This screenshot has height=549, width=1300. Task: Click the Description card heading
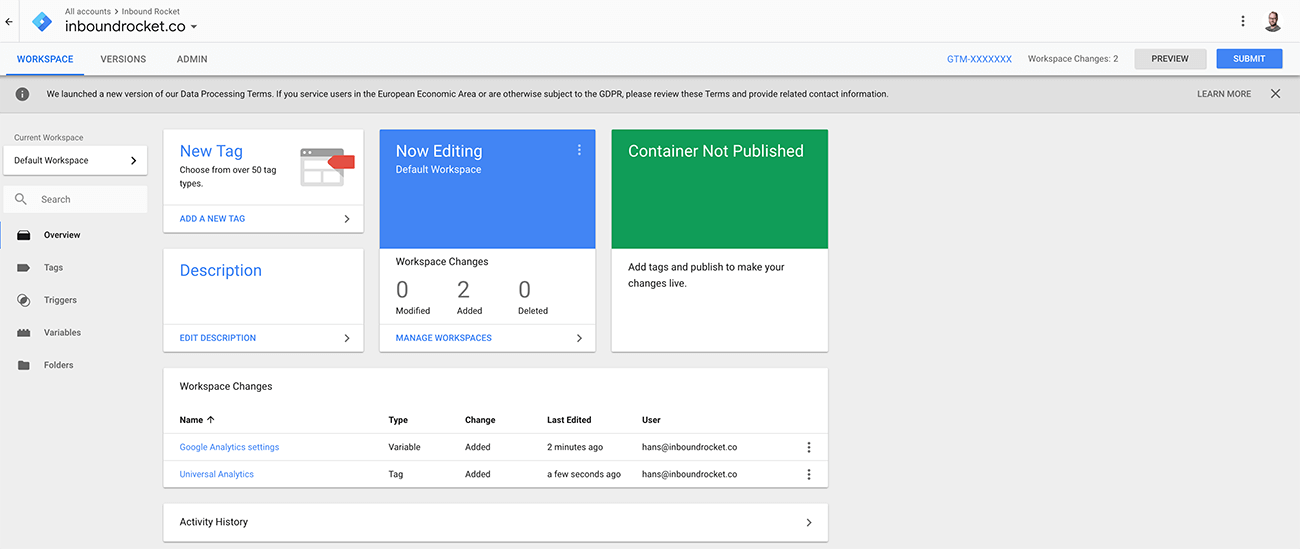coord(221,270)
